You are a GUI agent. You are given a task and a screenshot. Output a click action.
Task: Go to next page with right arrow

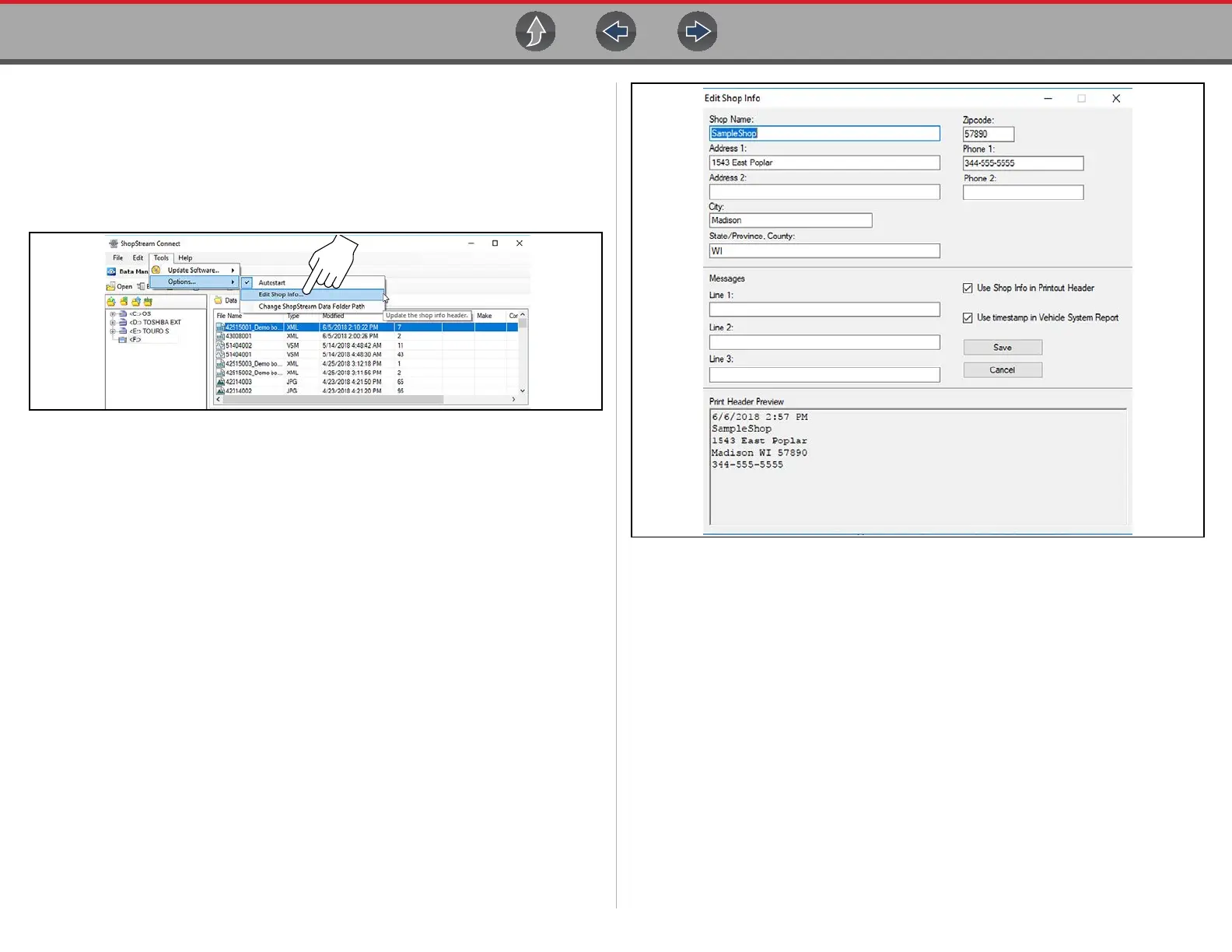(x=698, y=32)
